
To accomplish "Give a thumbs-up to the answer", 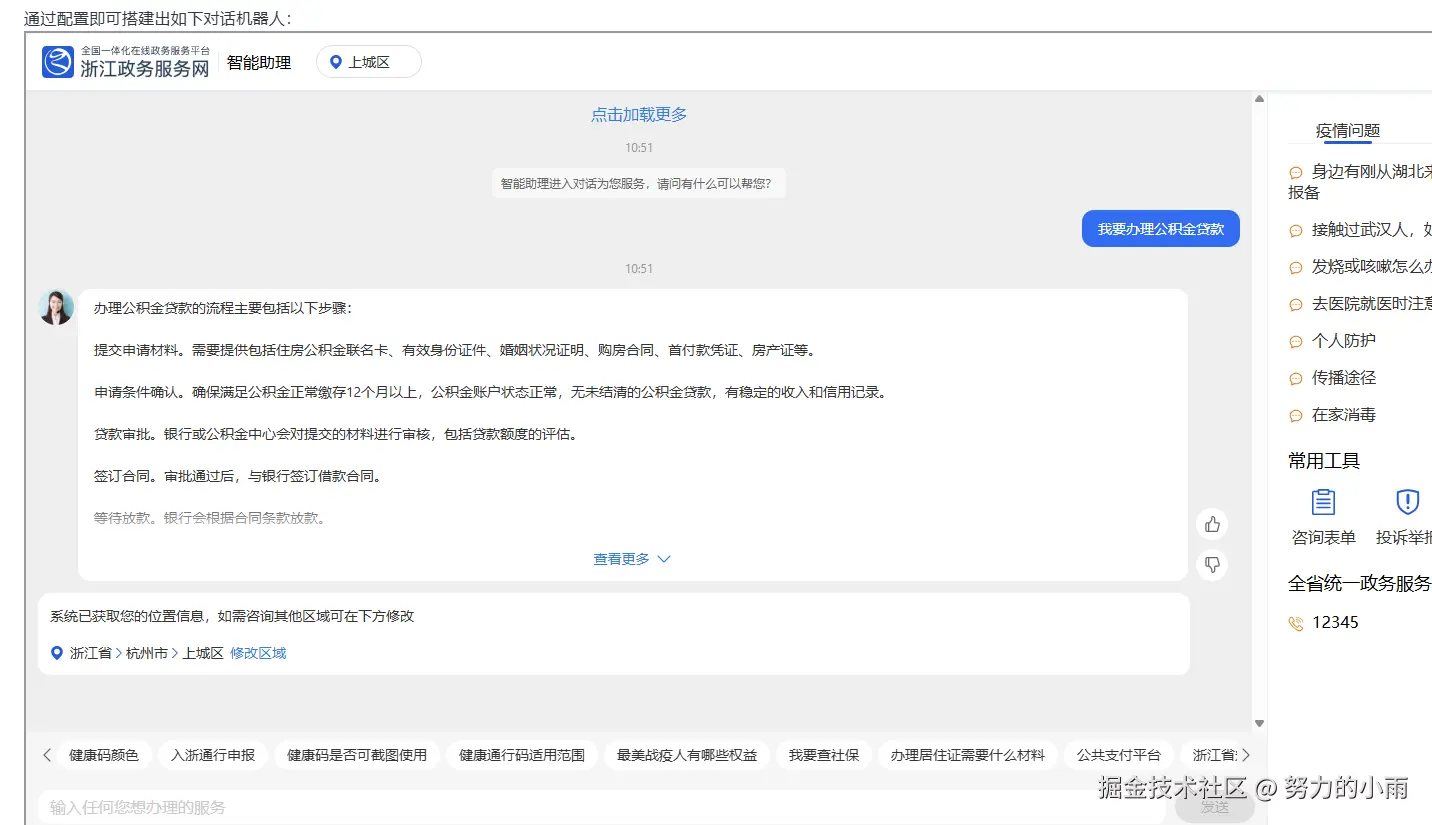I will click(x=1212, y=524).
